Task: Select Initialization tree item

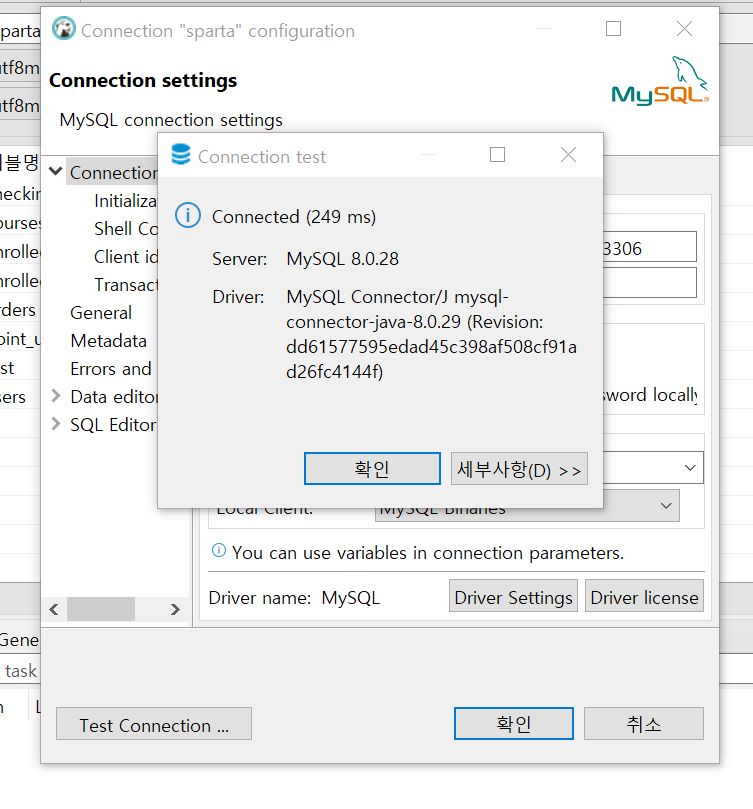Action: click(125, 200)
